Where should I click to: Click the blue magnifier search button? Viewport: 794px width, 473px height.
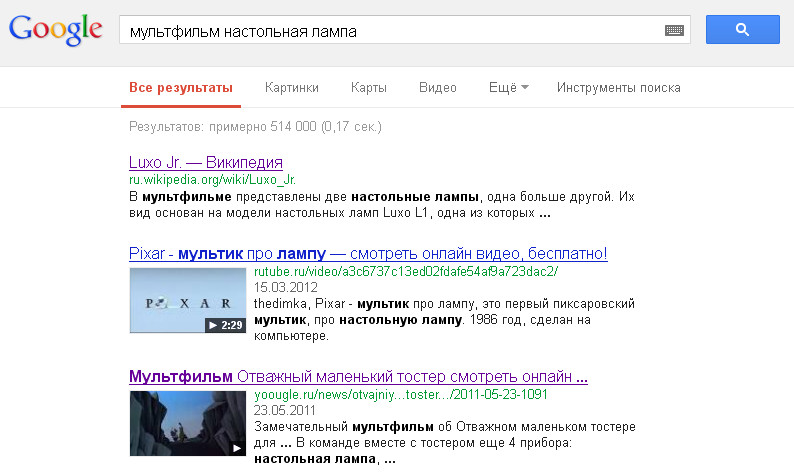pos(742,29)
